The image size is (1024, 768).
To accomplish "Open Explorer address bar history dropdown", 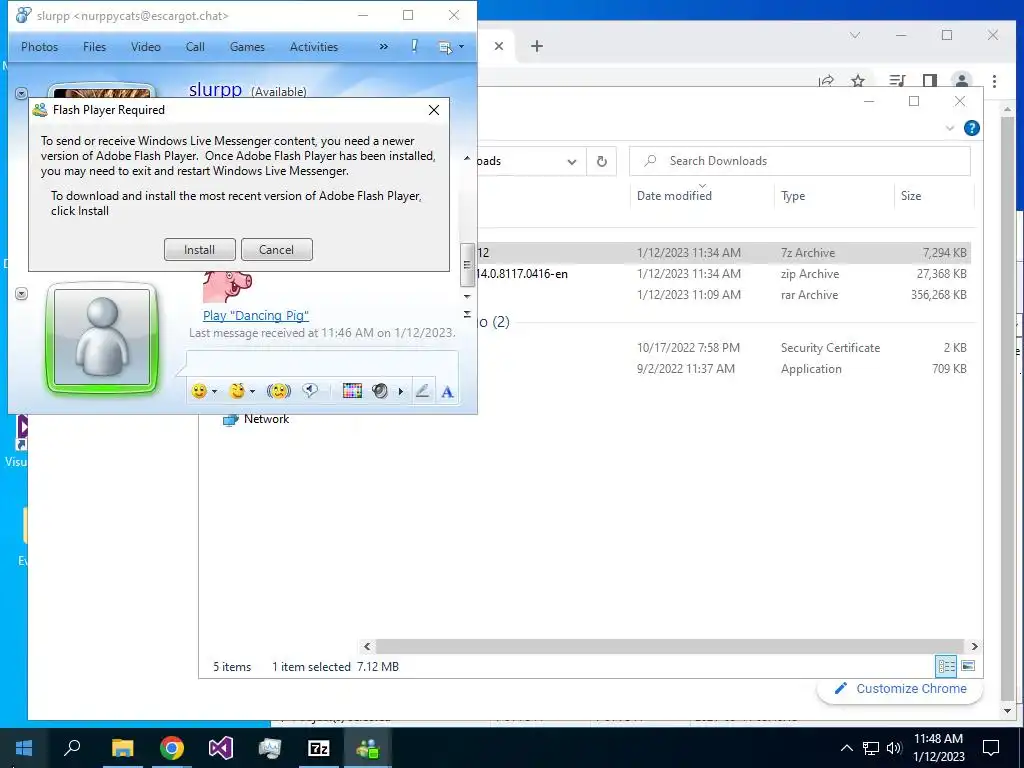I will pyautogui.click(x=571, y=161).
